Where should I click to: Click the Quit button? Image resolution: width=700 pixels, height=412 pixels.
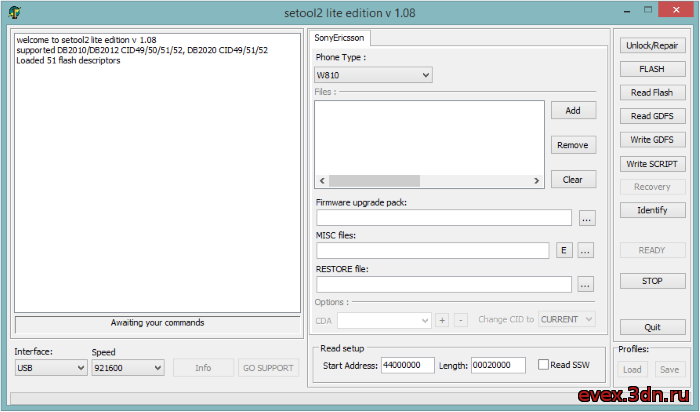(x=652, y=327)
